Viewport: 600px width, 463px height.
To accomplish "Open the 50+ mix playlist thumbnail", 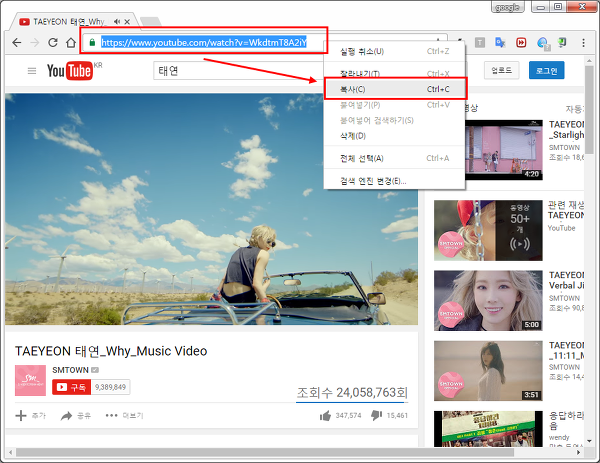I will coord(488,230).
